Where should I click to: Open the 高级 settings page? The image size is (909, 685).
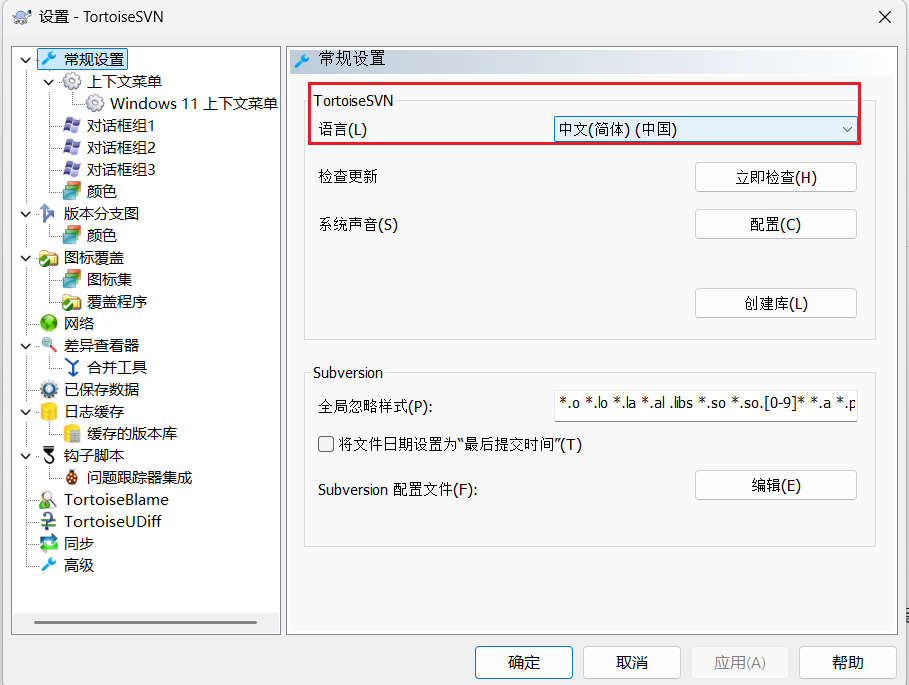[79, 565]
